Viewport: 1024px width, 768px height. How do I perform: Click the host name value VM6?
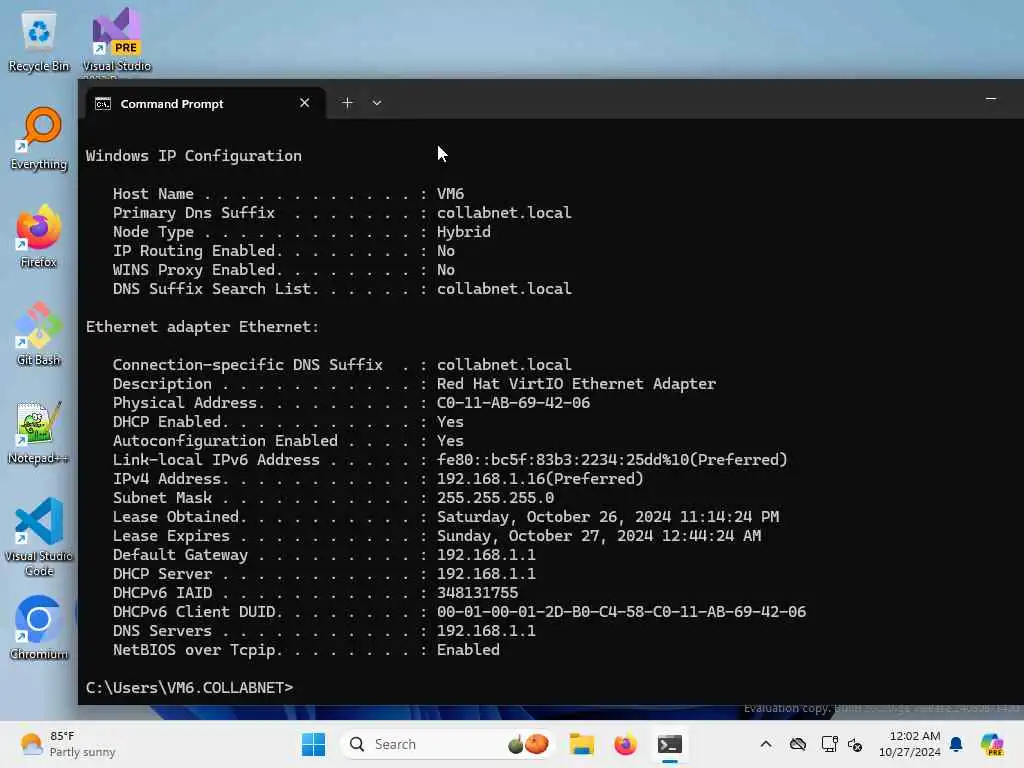(x=451, y=194)
